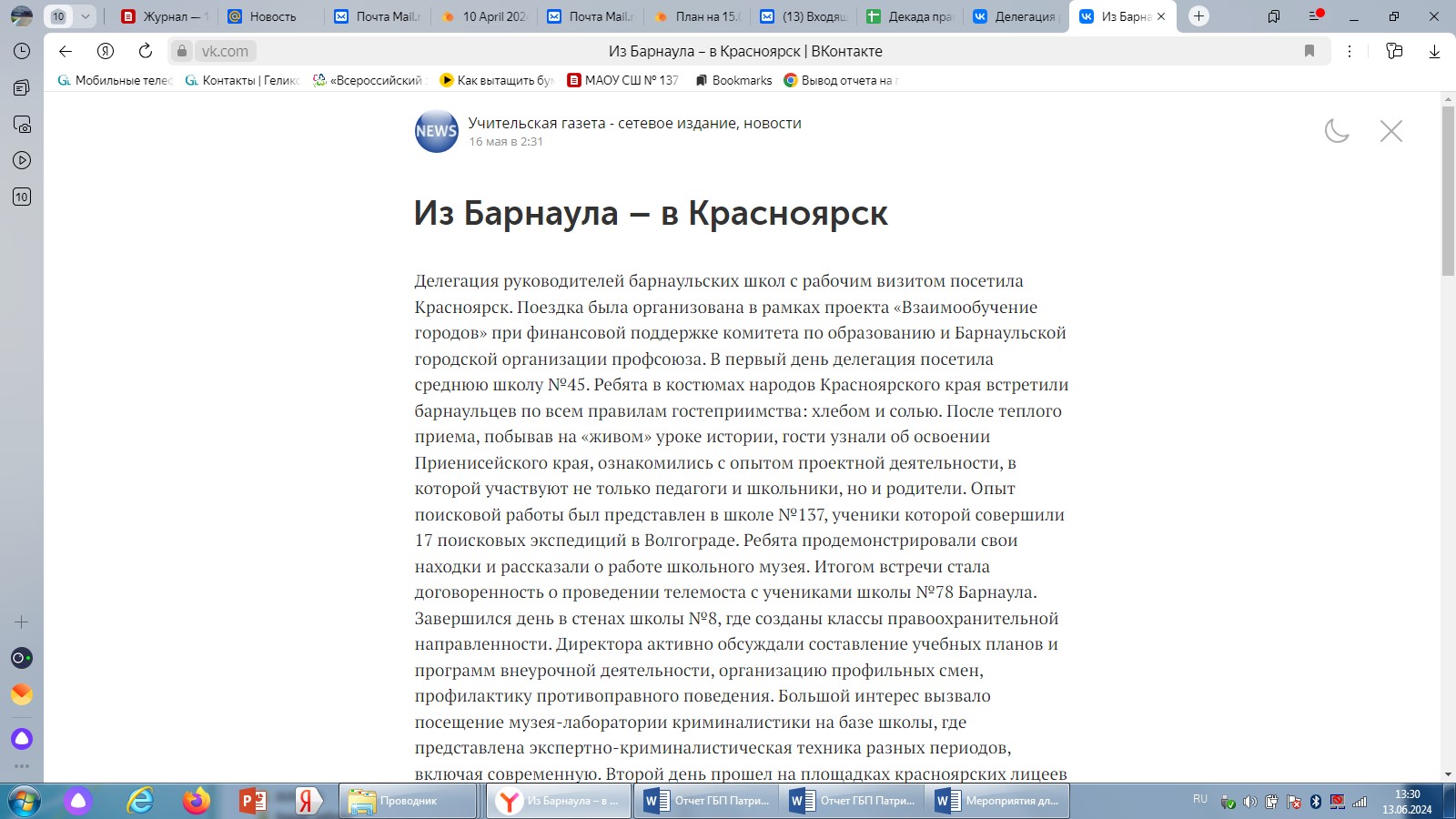Click the NEWS avatar of Учительская газета
Image resolution: width=1456 pixels, height=819 pixels.
437,131
